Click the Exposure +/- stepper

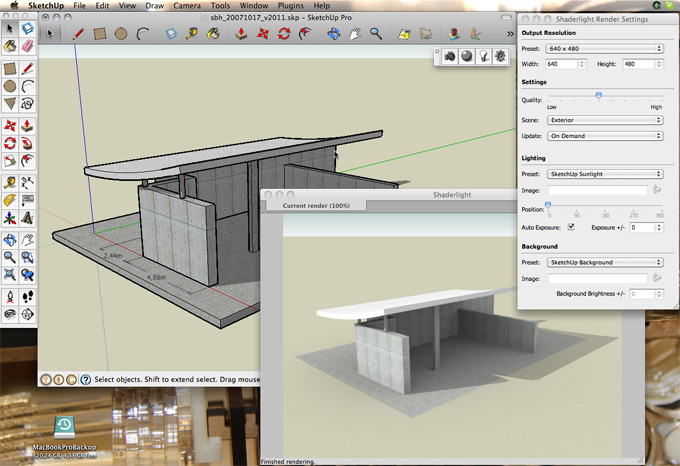point(659,228)
